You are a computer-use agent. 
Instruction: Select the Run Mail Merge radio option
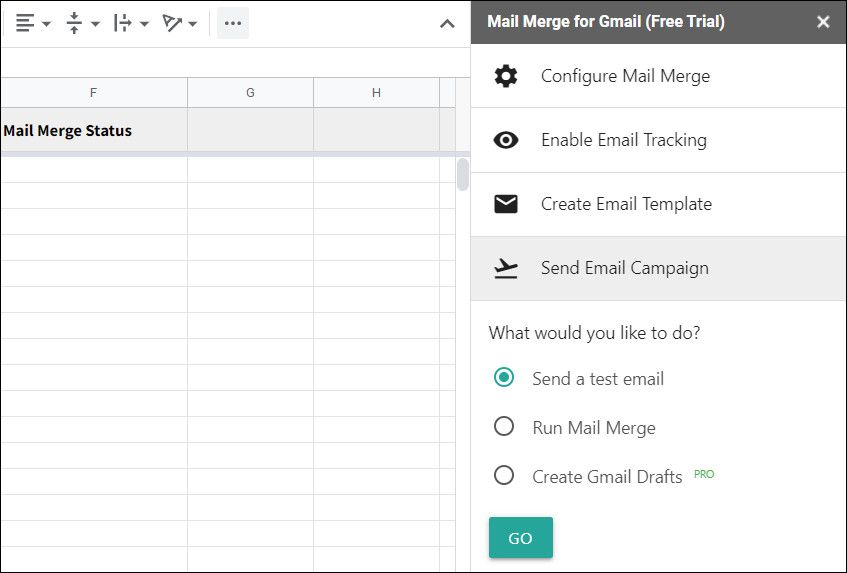(x=504, y=426)
